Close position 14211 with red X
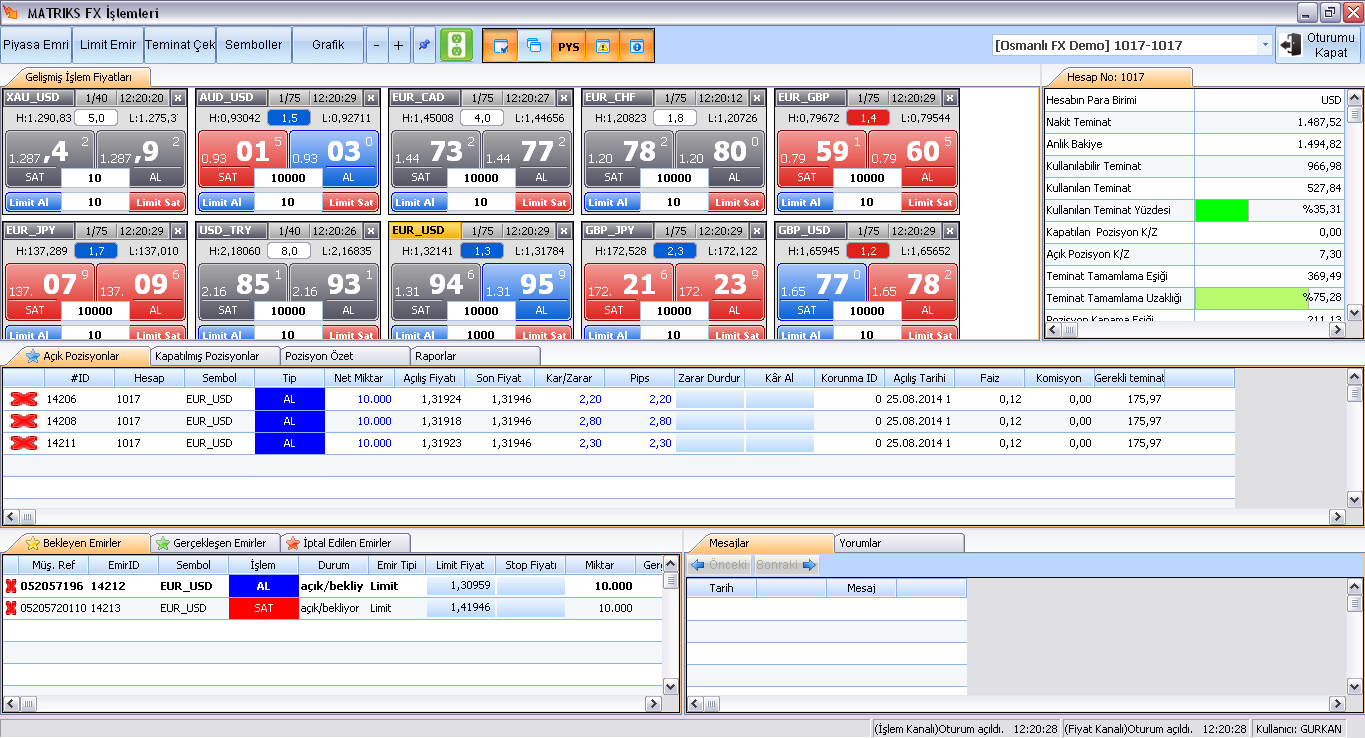This screenshot has width=1365, height=738. click(x=24, y=443)
